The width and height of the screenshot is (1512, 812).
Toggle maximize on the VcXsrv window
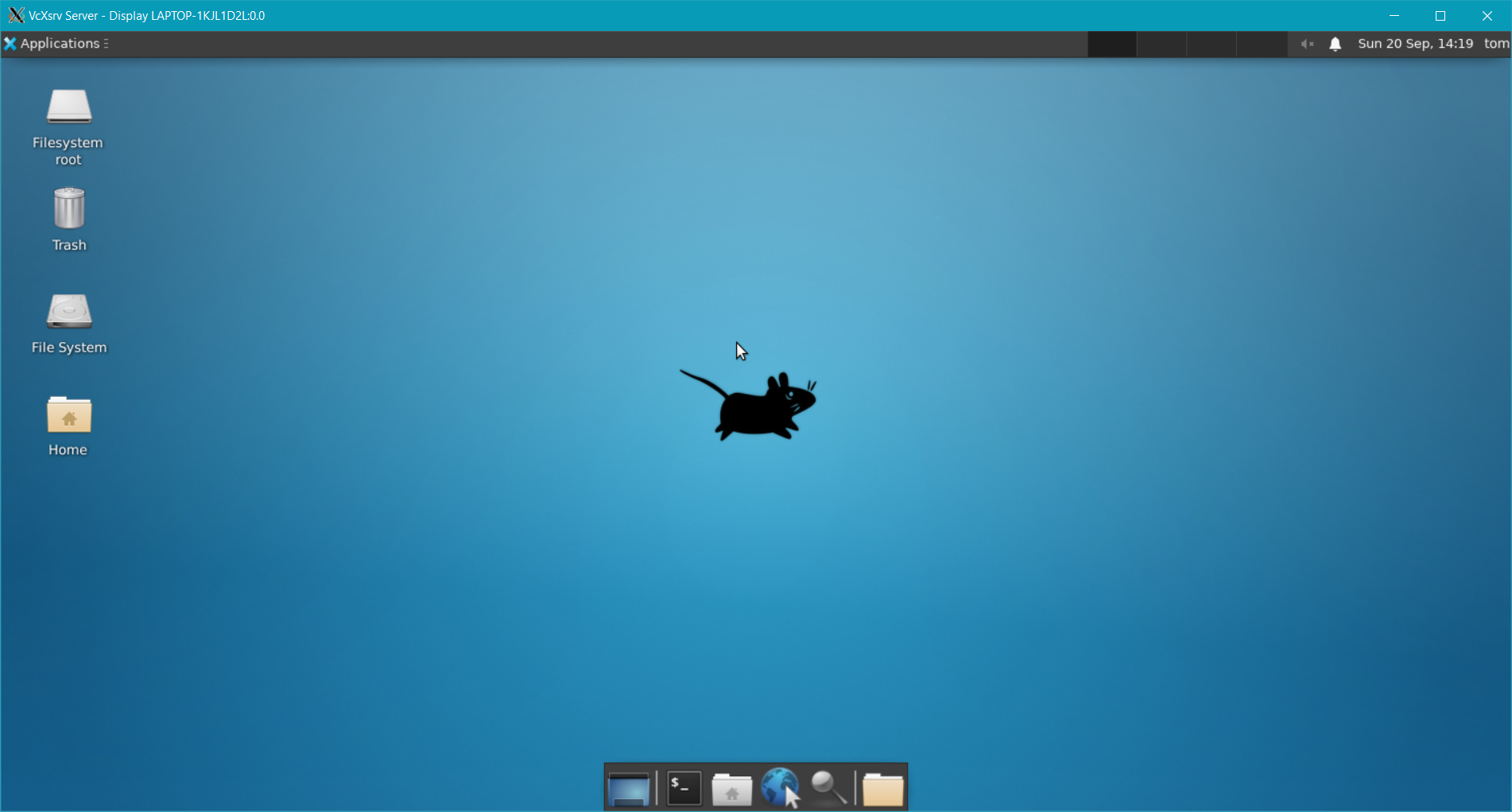1440,15
